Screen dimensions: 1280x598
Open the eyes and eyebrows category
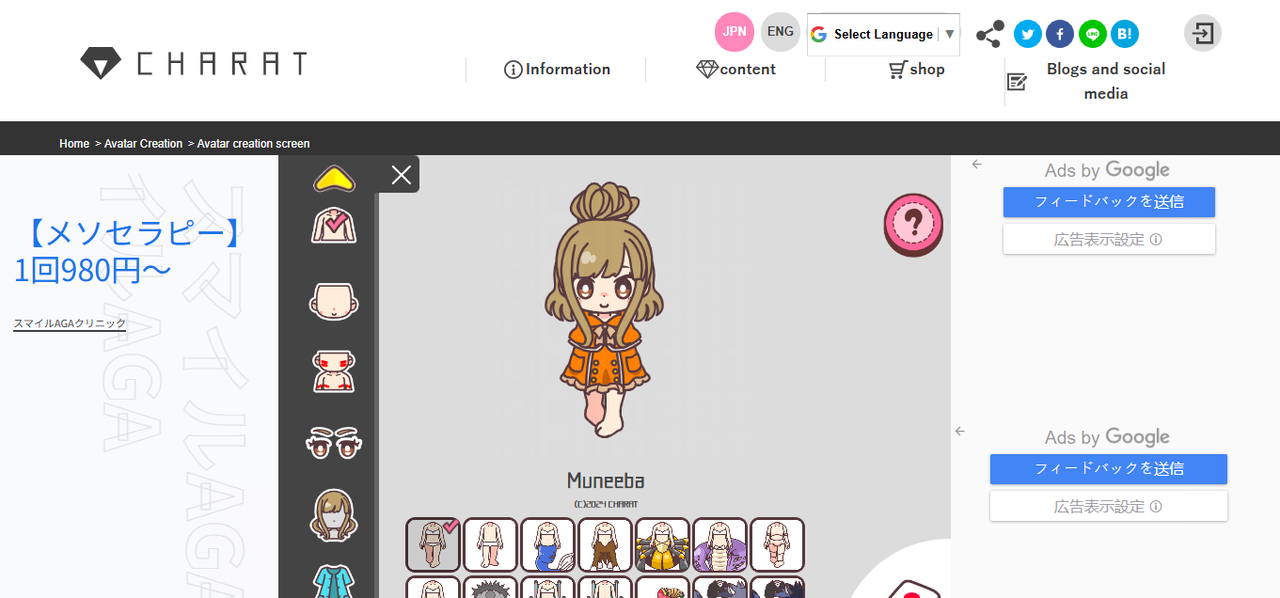[334, 442]
